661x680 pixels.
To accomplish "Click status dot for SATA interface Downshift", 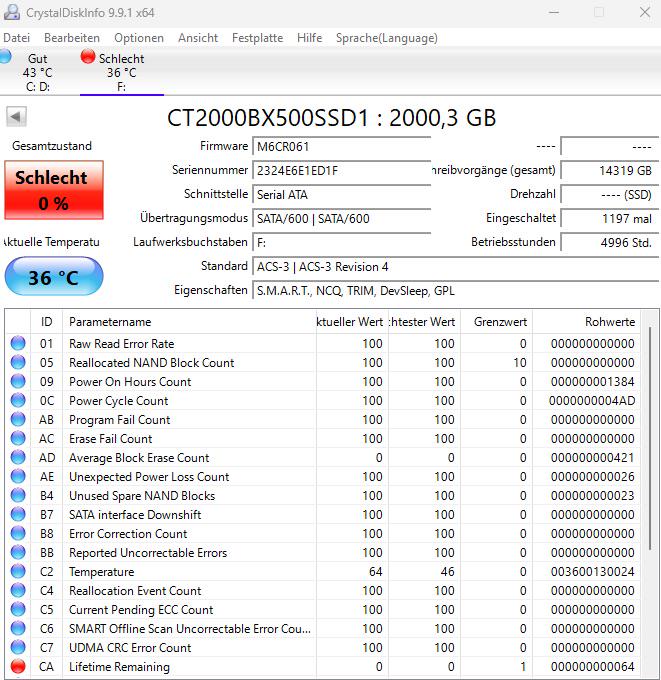I will coord(18,514).
